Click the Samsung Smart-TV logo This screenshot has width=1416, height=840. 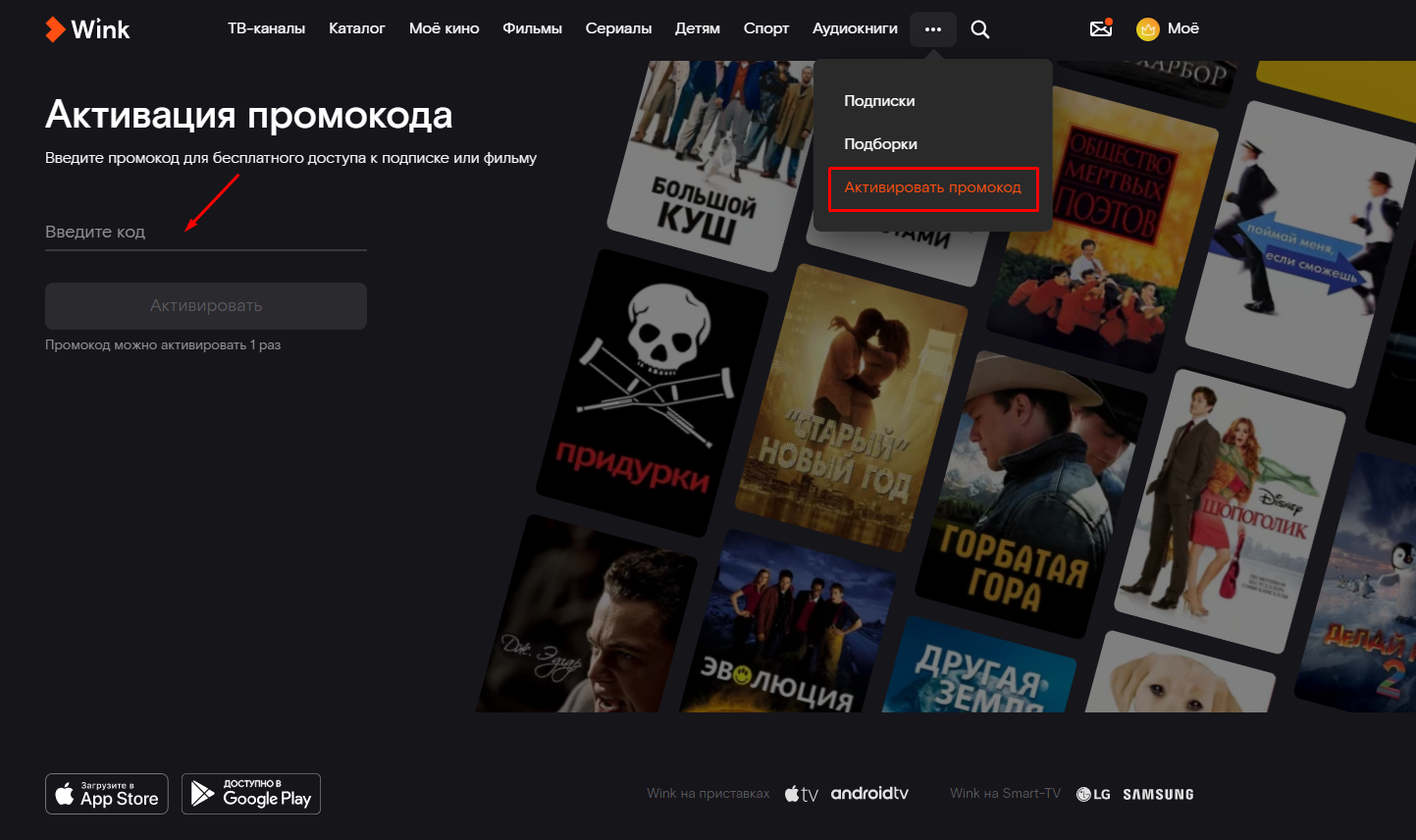(1158, 794)
